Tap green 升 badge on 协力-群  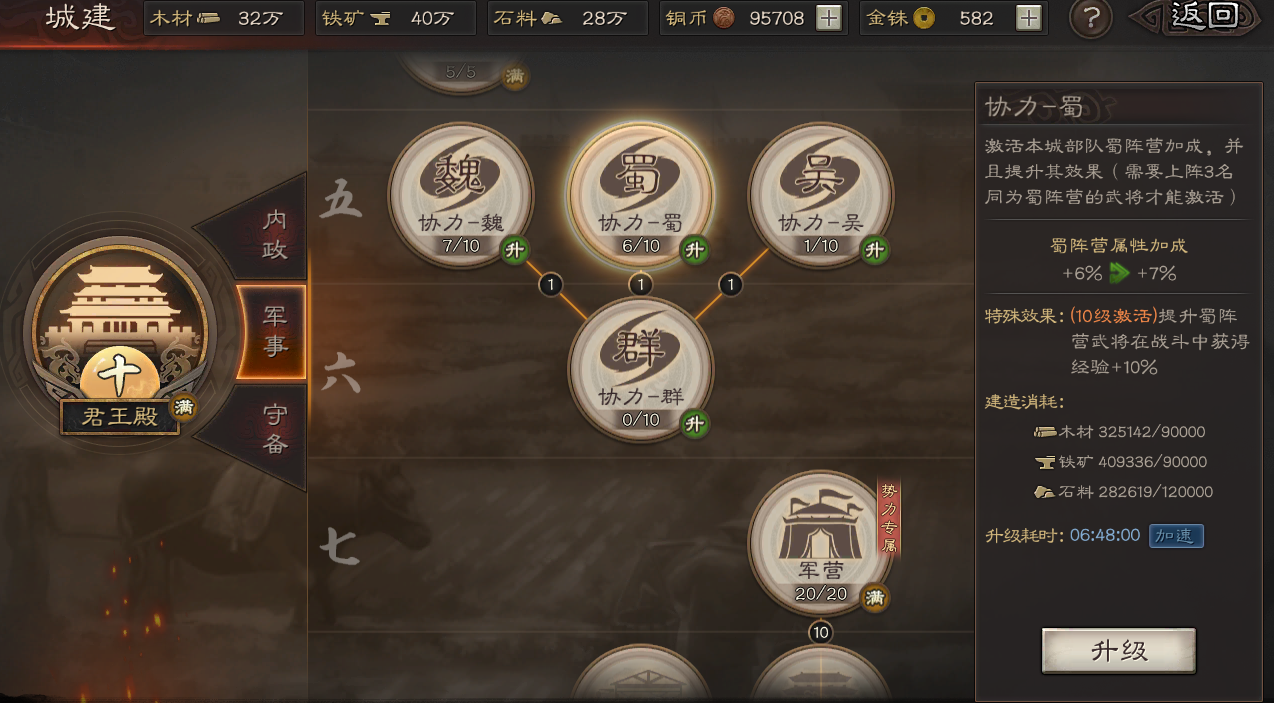click(x=694, y=424)
